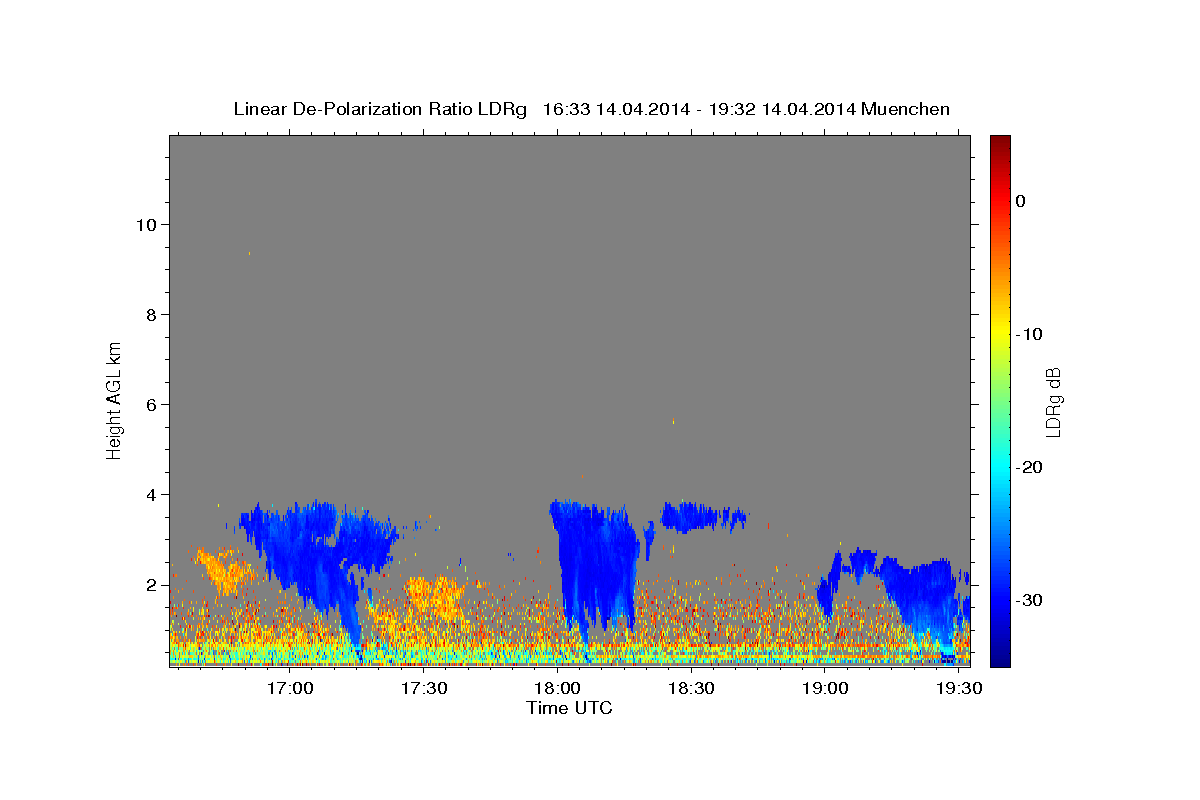
Task: Click the blue cloud mass above 17:00
Action: click(318, 555)
